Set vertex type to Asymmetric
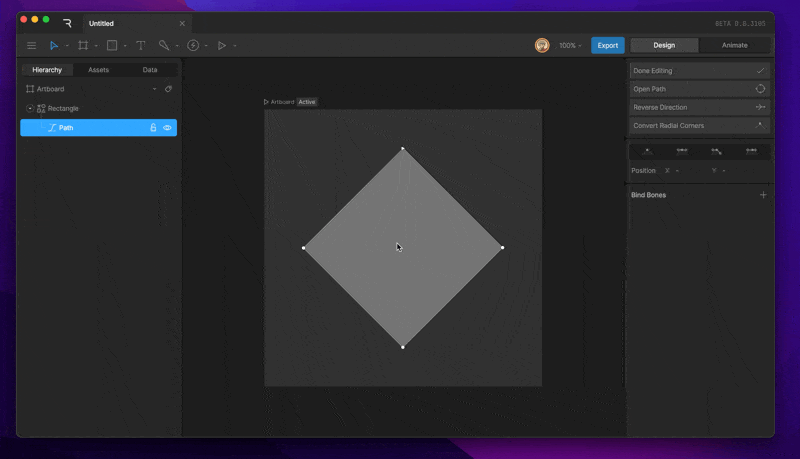 click(x=751, y=151)
